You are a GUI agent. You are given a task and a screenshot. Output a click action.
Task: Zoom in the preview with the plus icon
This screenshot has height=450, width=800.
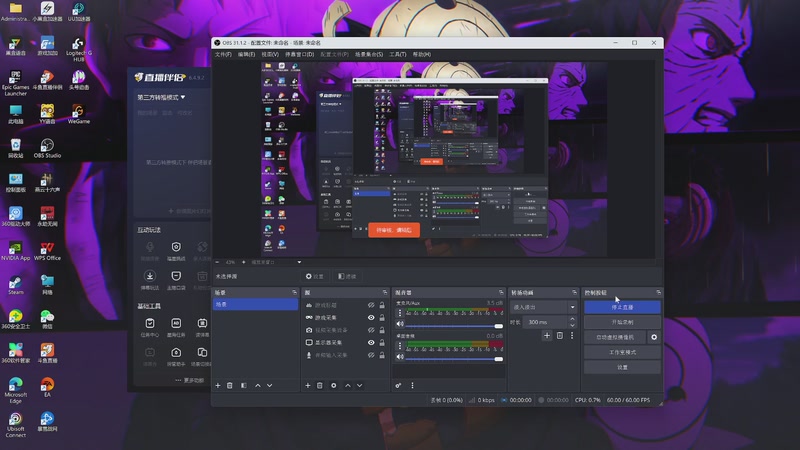(x=243, y=262)
